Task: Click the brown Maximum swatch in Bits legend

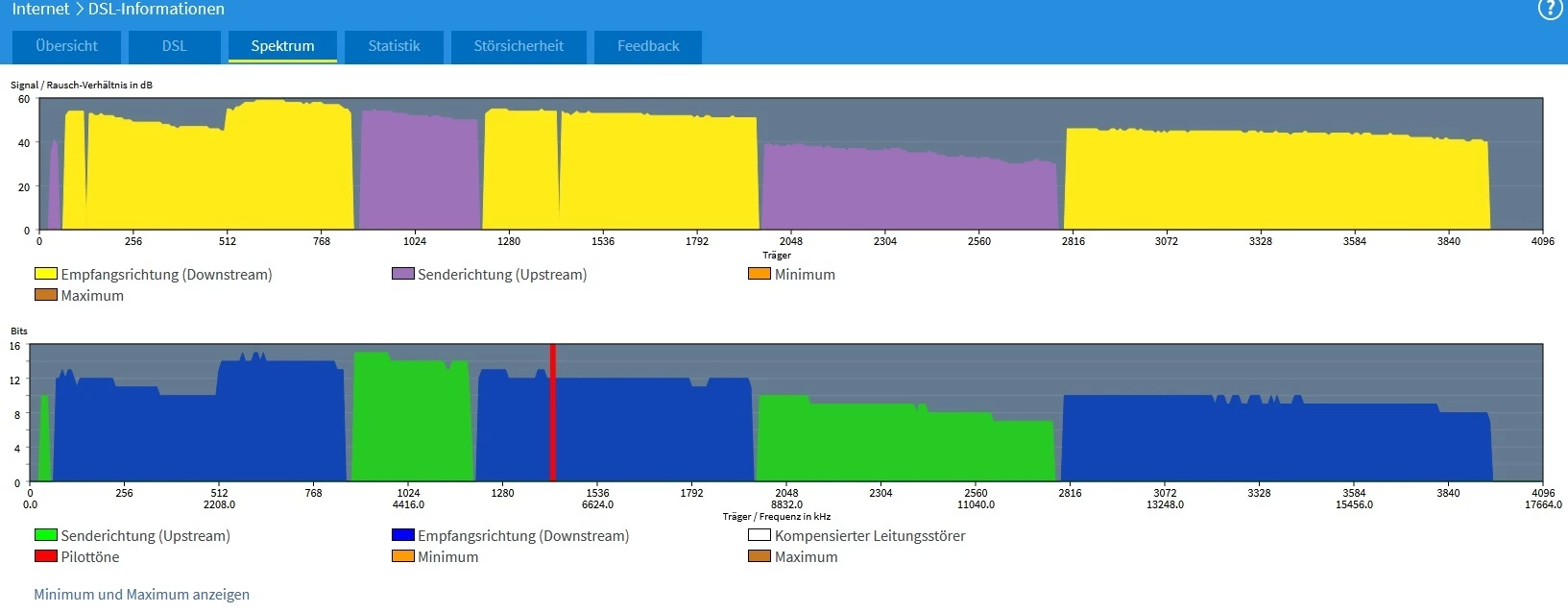Action: click(x=760, y=556)
